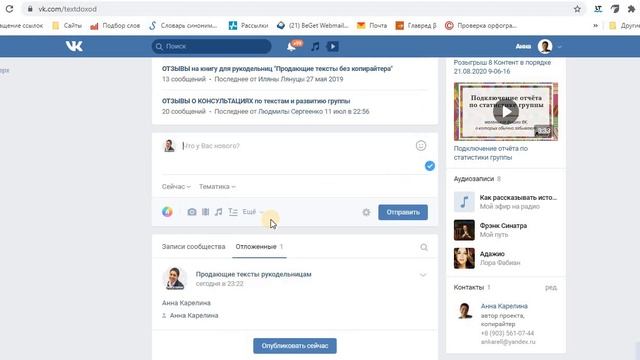Select the Отложенные tab
640x360 pixels.
[259, 247]
